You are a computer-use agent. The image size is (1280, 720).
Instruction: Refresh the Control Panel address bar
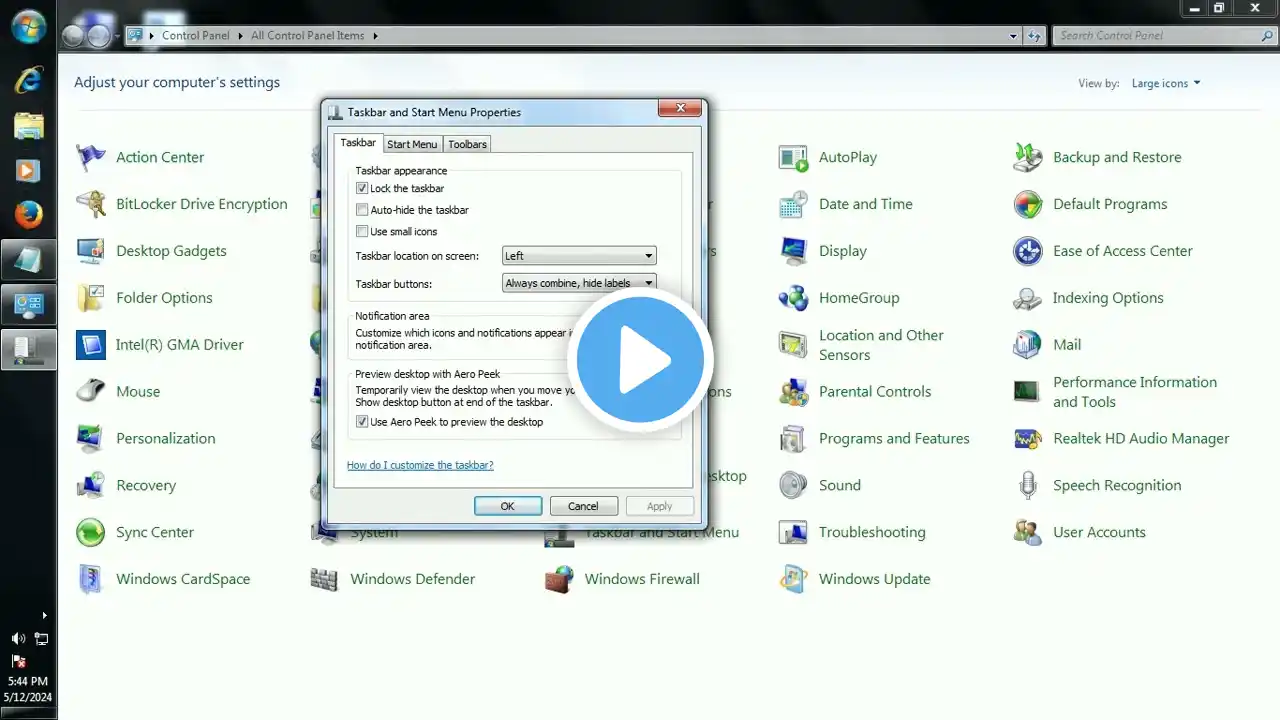coord(1035,36)
